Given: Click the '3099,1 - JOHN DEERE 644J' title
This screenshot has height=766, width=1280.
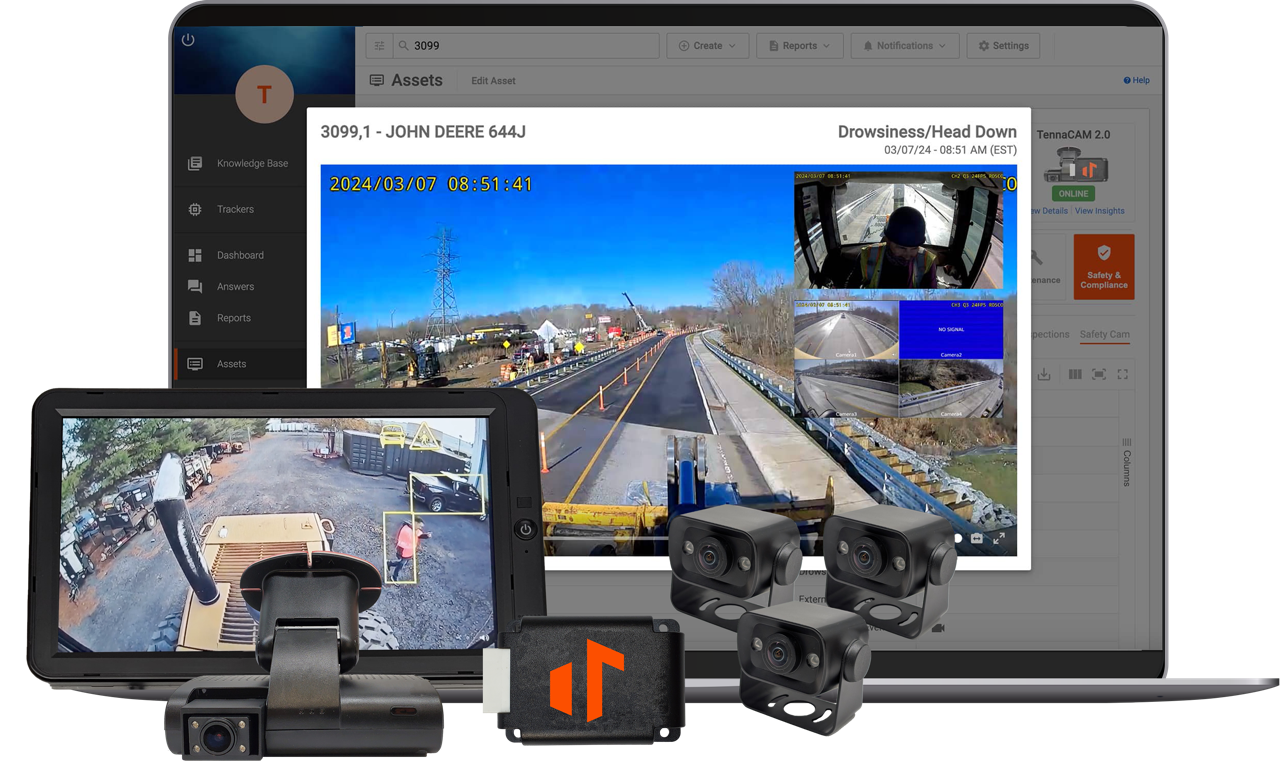Looking at the screenshot, I should [423, 132].
